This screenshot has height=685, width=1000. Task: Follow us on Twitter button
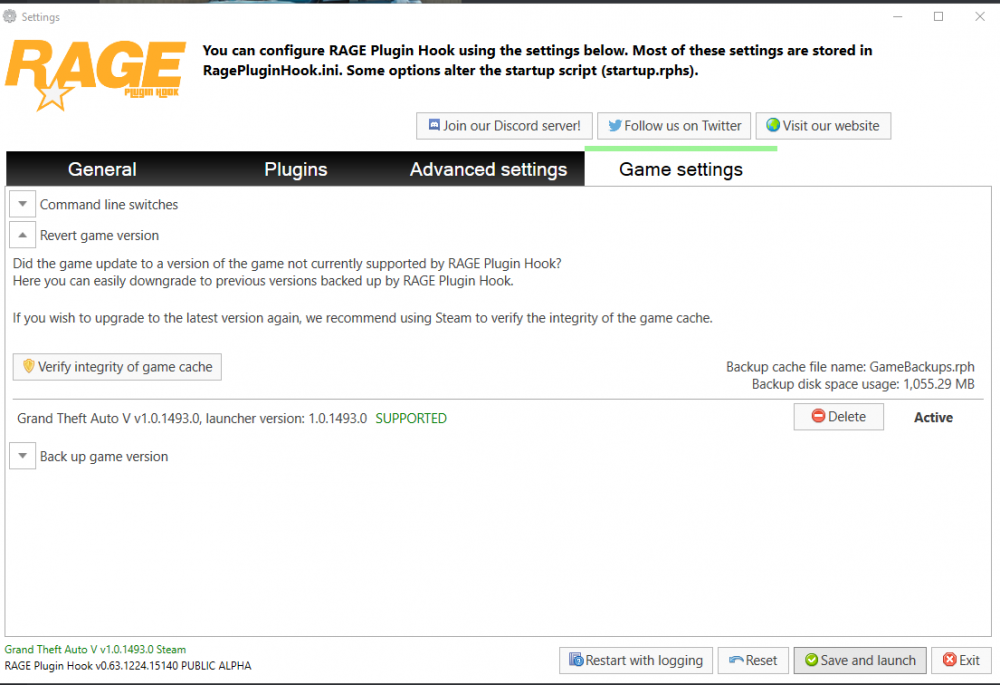coord(674,126)
